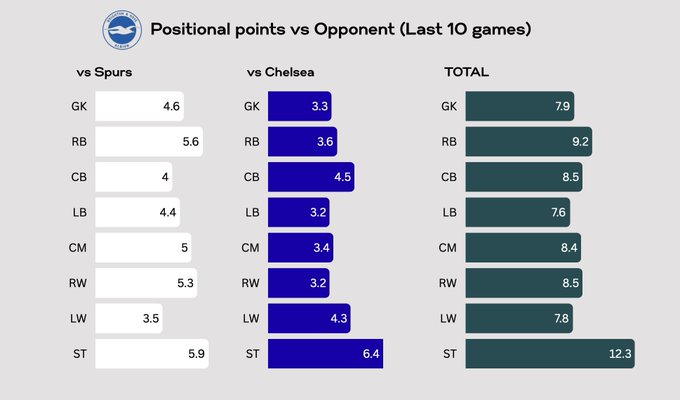Click the Spurs RB bar showing 5.6
The image size is (680, 400).
pyautogui.click(x=150, y=142)
